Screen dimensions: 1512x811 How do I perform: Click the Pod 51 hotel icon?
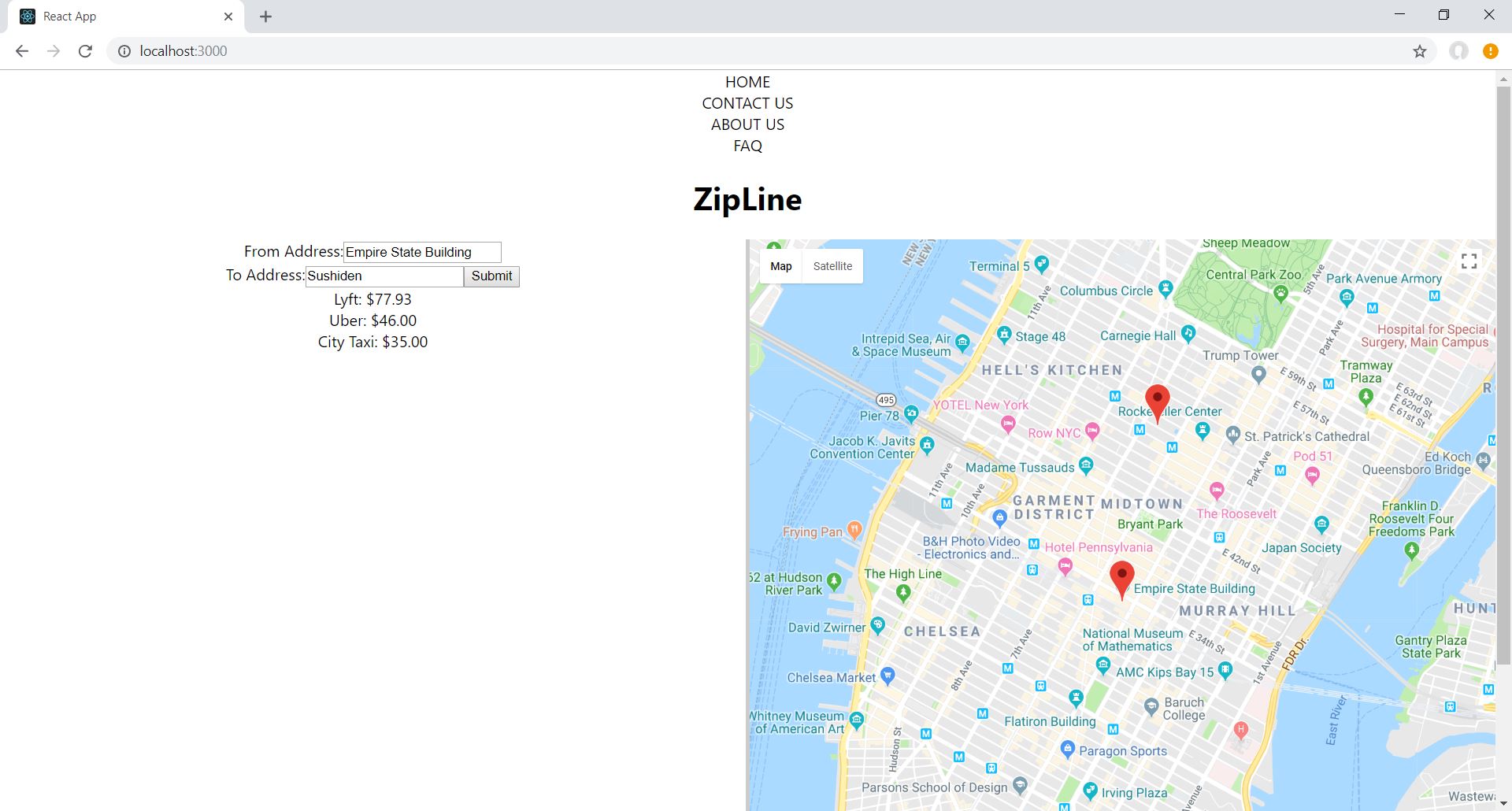[x=1312, y=475]
